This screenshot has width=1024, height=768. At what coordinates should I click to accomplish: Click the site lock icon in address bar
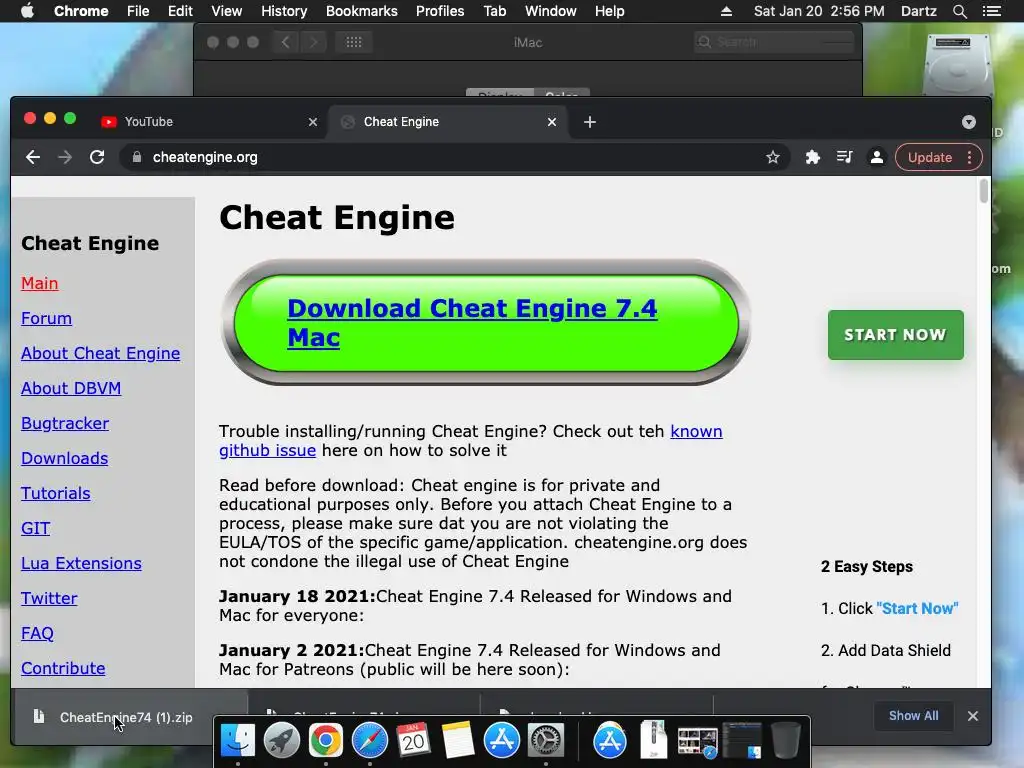click(x=136, y=157)
